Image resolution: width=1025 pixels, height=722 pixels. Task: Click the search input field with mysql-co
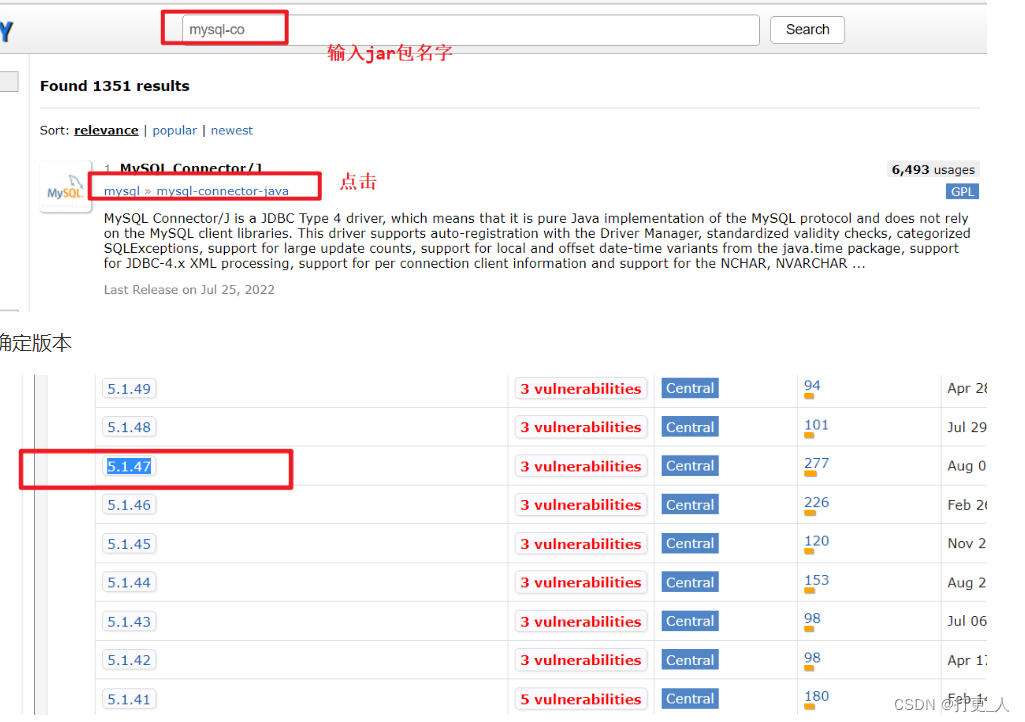470,30
